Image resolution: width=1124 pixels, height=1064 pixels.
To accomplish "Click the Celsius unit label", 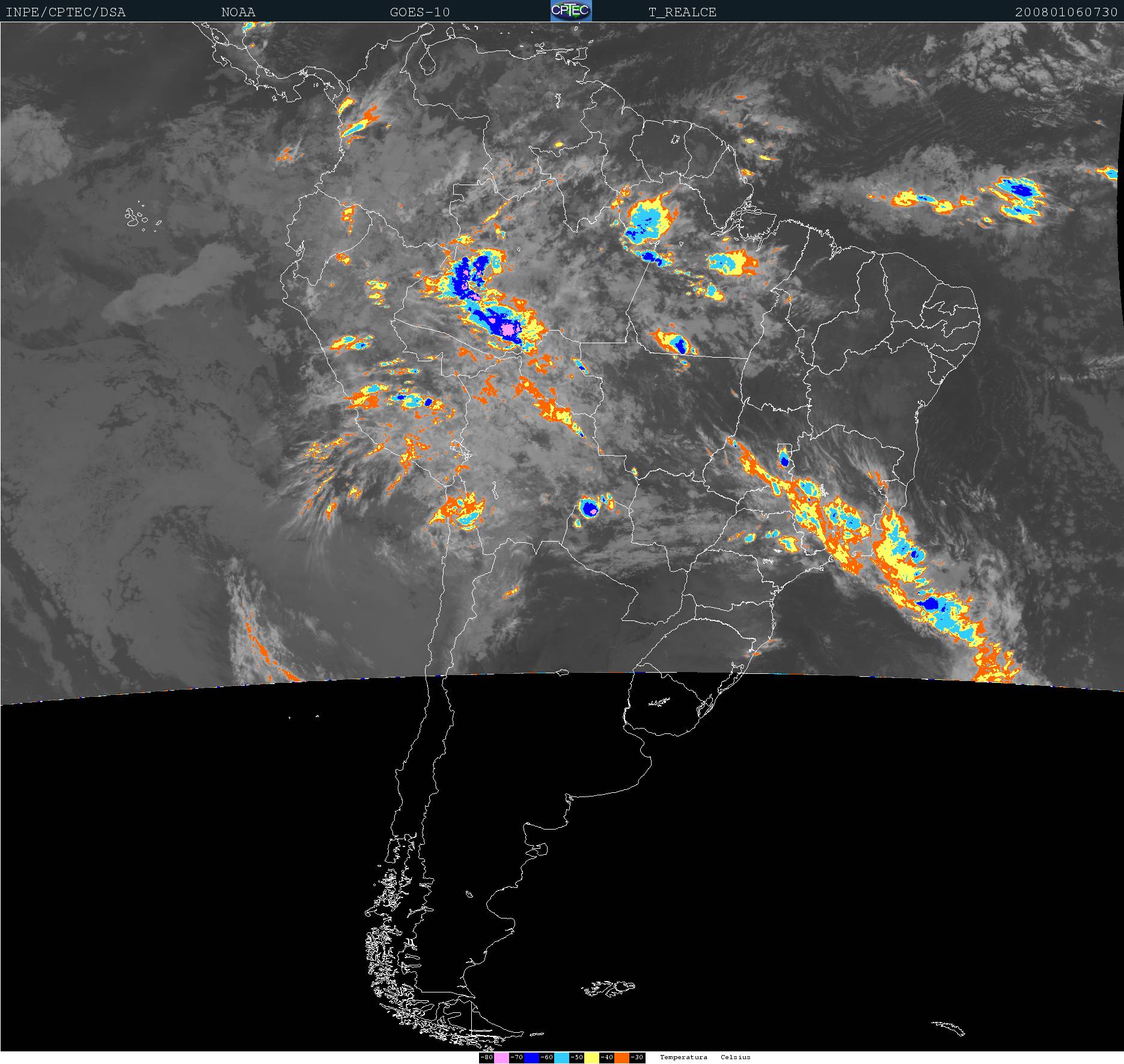I will click(736, 1057).
